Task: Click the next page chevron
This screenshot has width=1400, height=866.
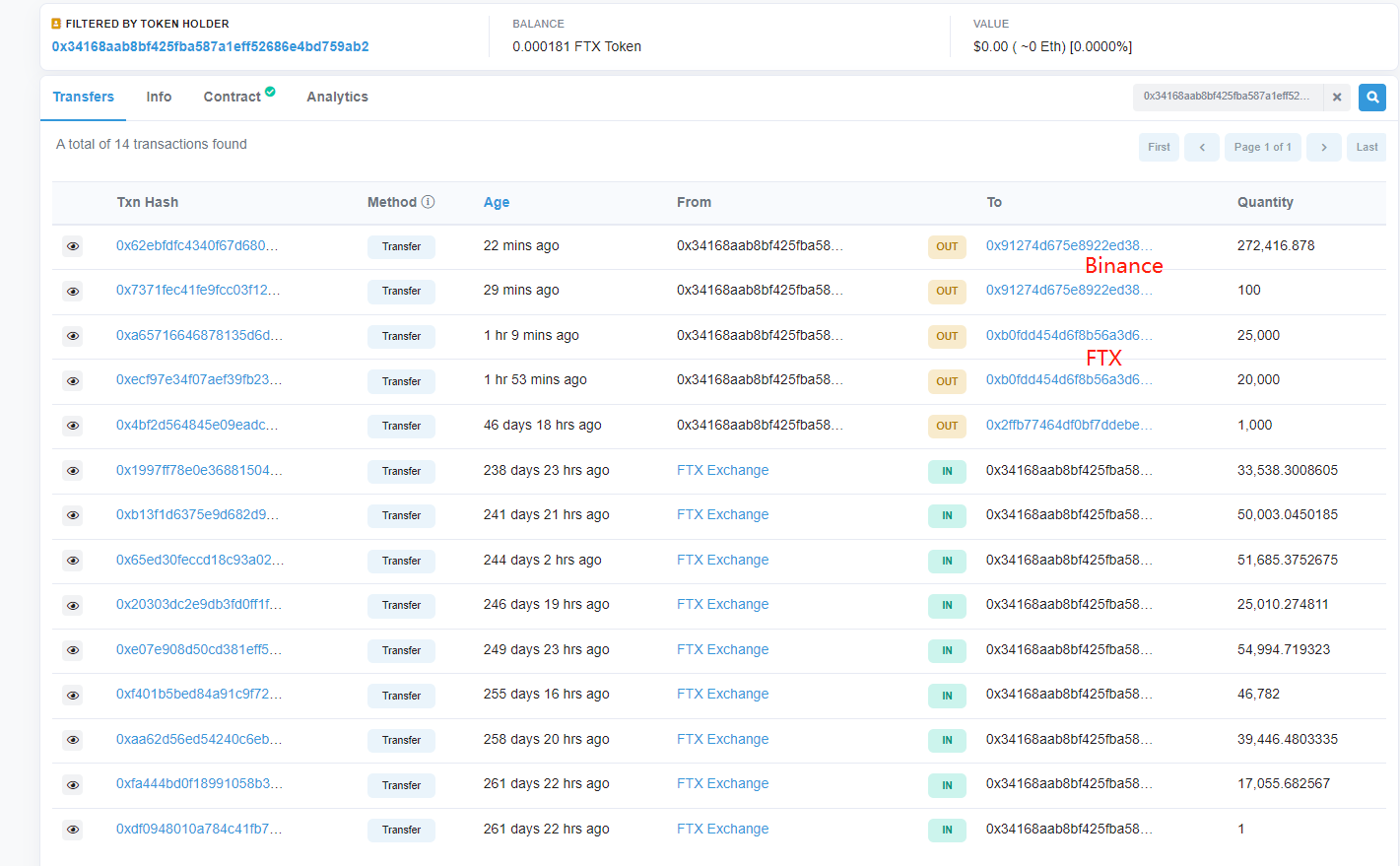Action: click(1324, 146)
